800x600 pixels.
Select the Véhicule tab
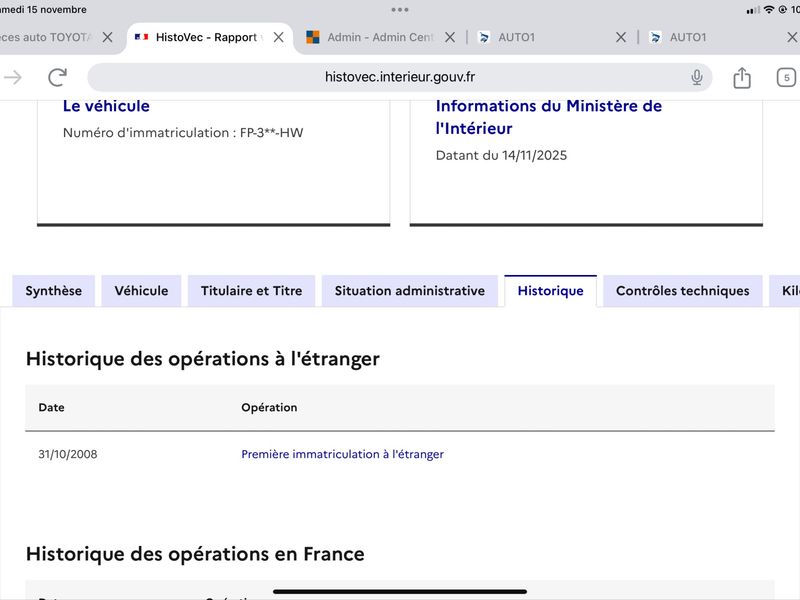click(x=141, y=291)
